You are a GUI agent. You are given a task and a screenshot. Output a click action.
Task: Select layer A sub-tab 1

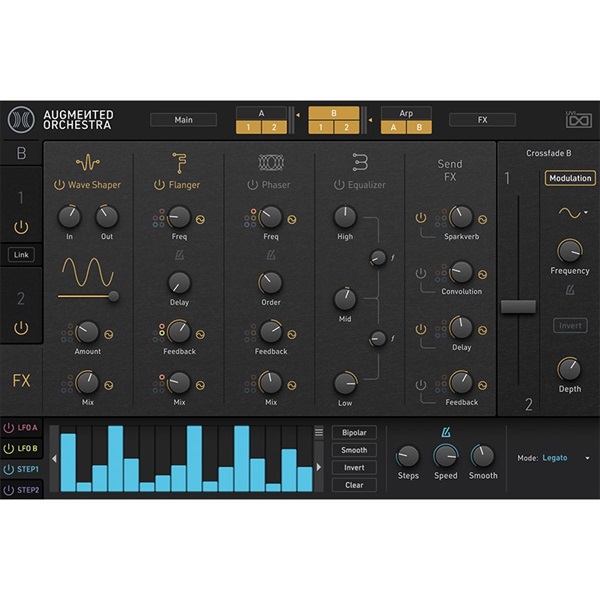(248, 127)
